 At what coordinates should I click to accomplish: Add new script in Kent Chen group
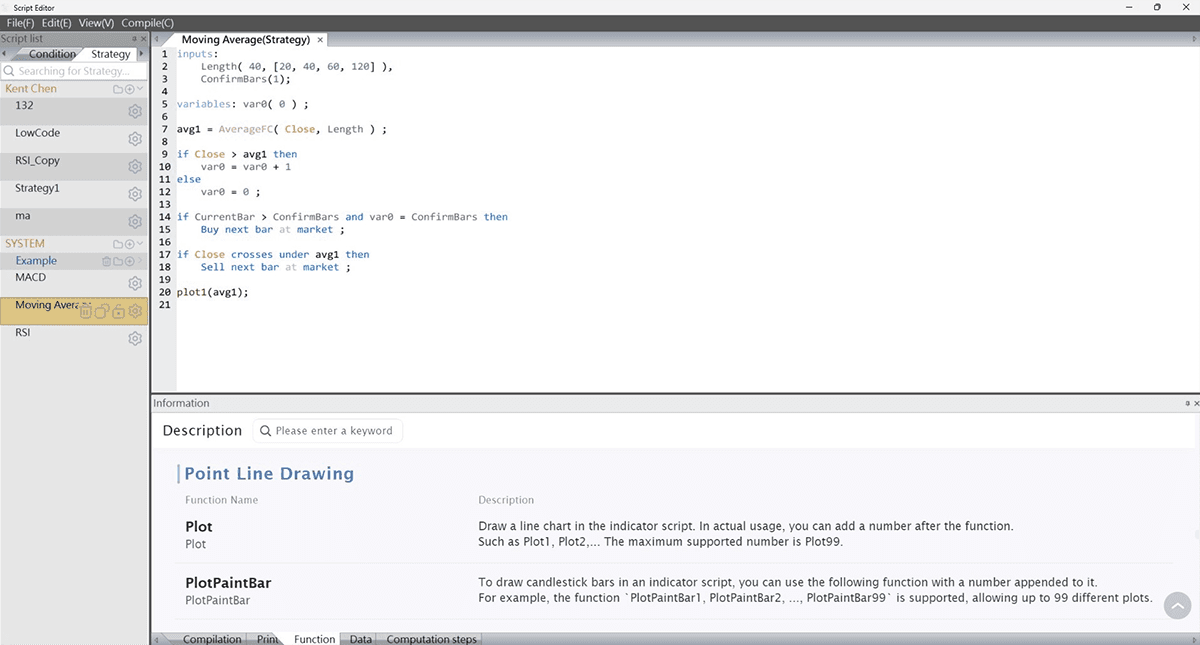pyautogui.click(x=129, y=89)
